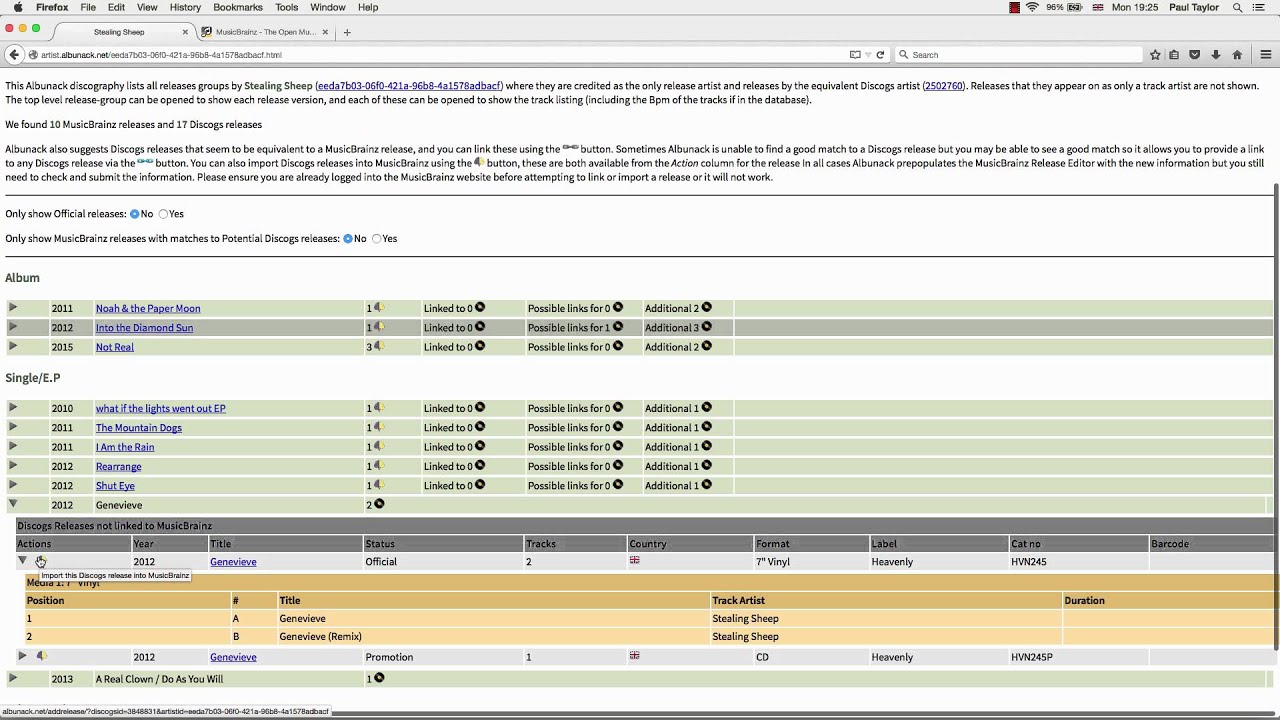Select the Stealing Sheep tab
This screenshot has height=720, width=1280.
click(x=119, y=32)
